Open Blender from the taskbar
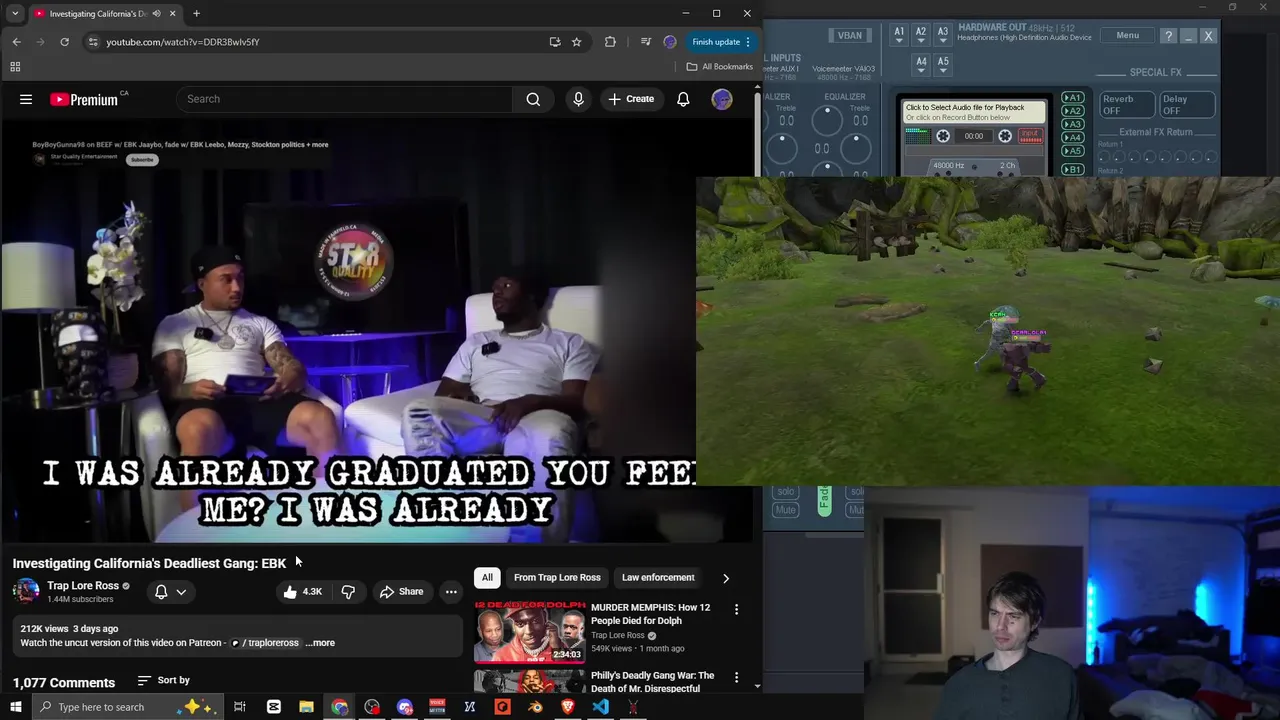The image size is (1280, 720). [x=535, y=707]
